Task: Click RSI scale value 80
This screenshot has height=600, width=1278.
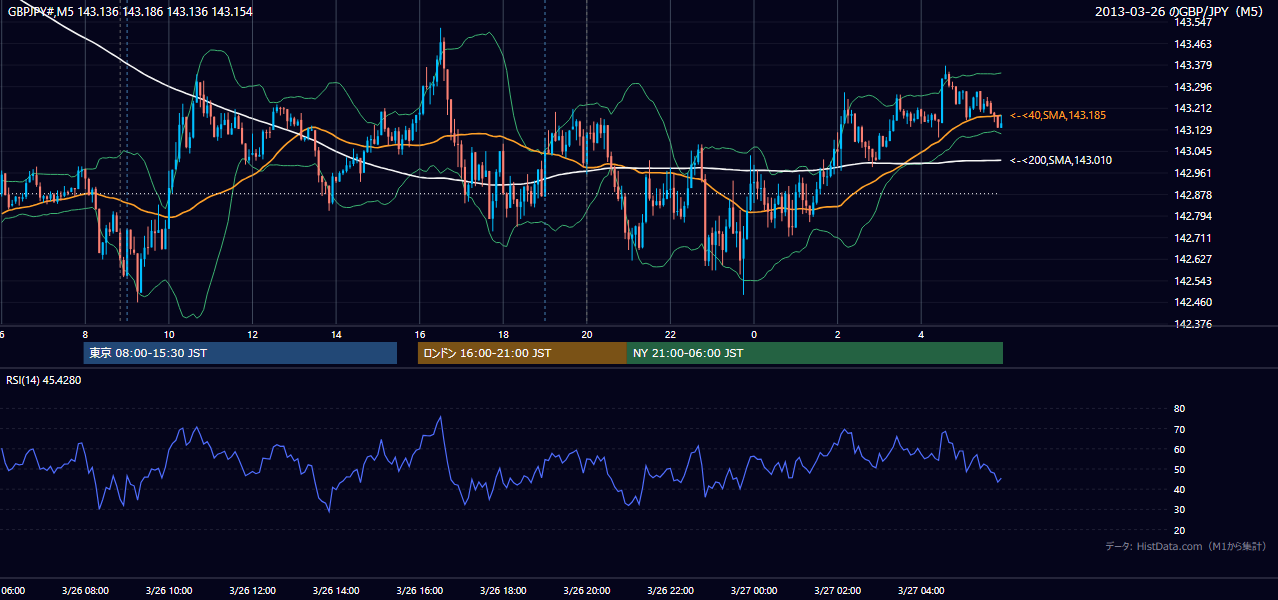Action: (1179, 409)
